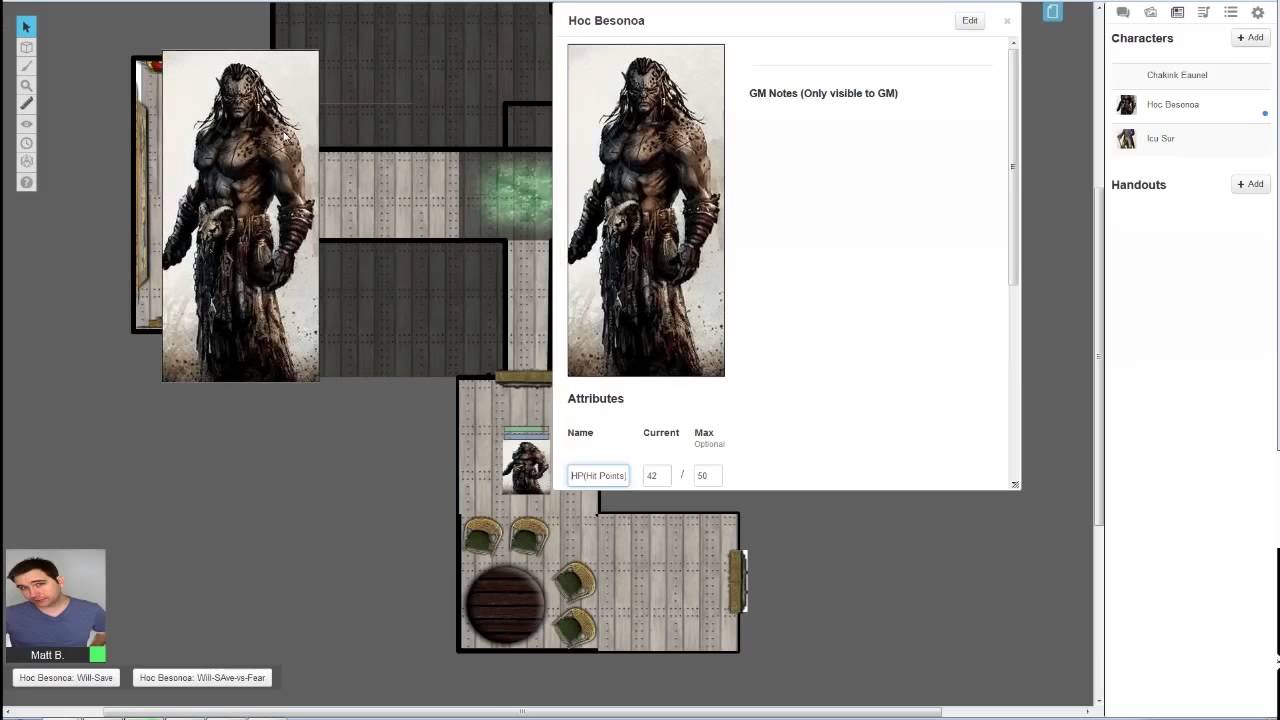Open the eye Fog of War tool
Viewport: 1280px width, 720px height.
[26, 124]
